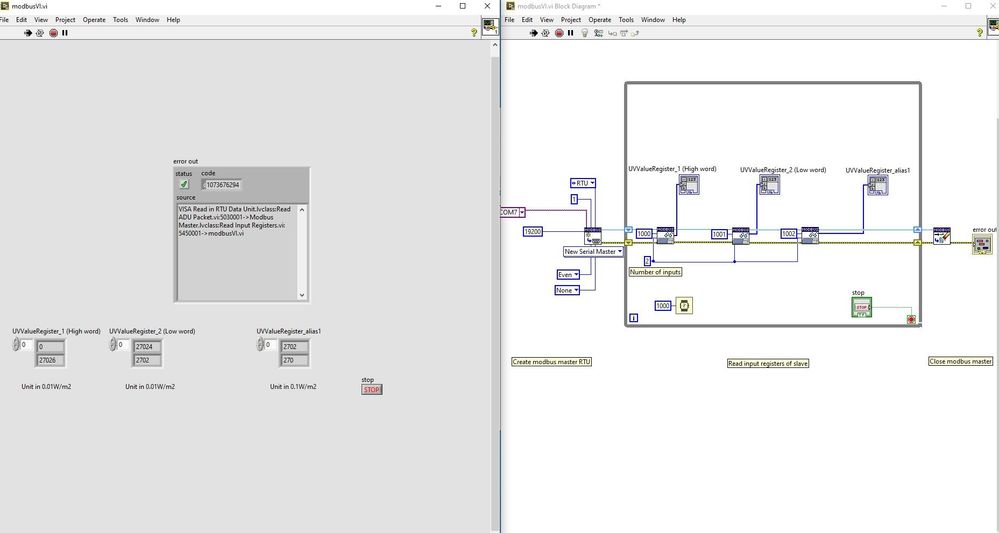Toggle the error out status indicator
The height and width of the screenshot is (533, 999).
(184, 184)
